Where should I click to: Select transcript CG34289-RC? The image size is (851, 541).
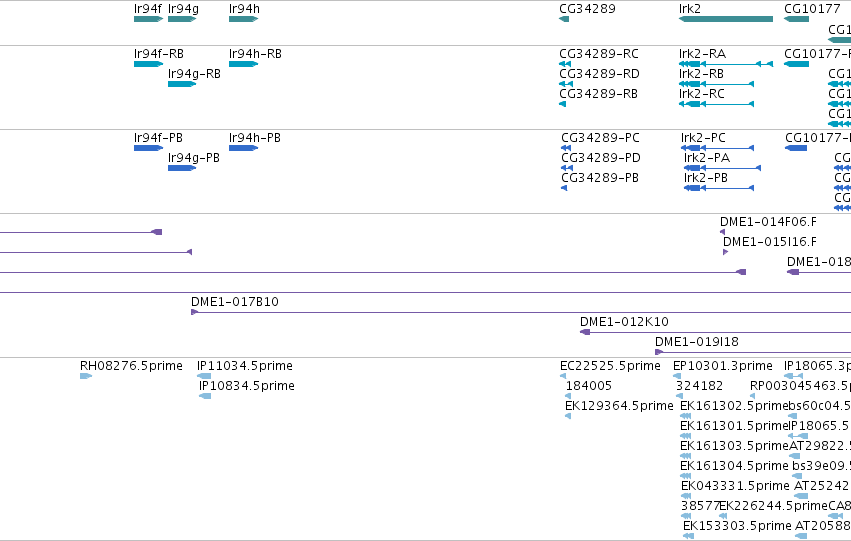tap(565, 64)
